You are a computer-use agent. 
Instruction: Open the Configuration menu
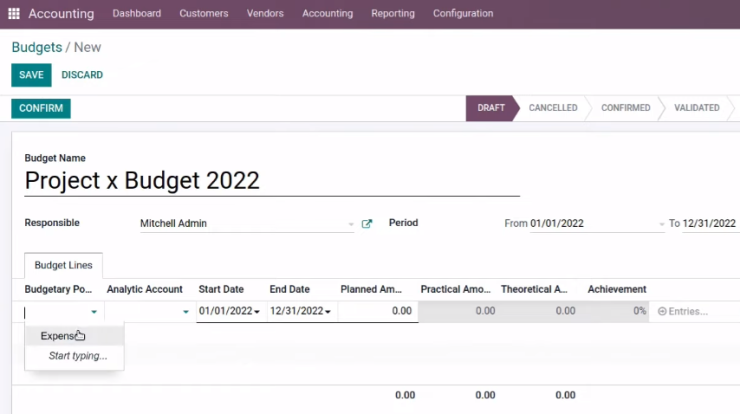coord(463,14)
